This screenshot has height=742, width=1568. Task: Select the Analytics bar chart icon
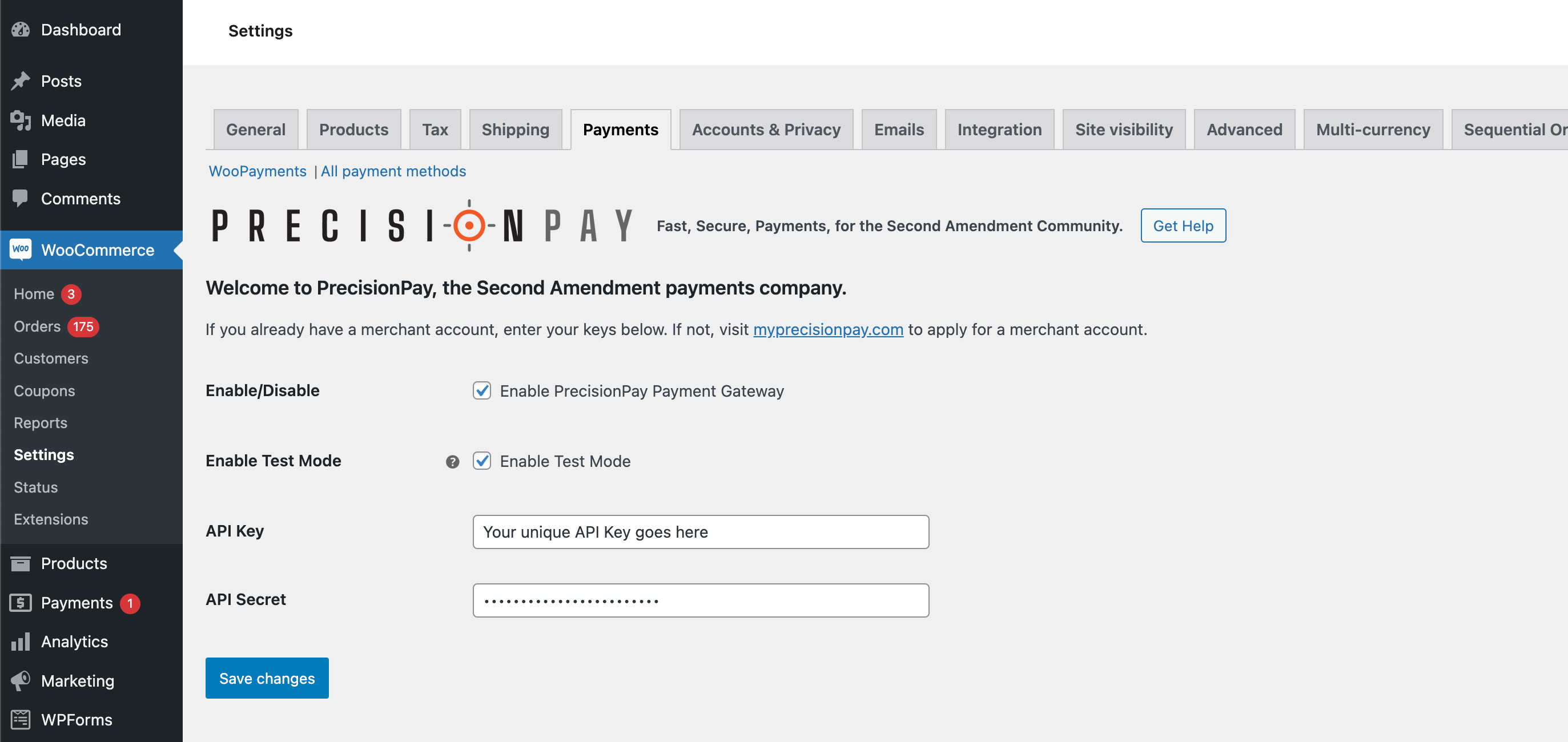(x=21, y=642)
